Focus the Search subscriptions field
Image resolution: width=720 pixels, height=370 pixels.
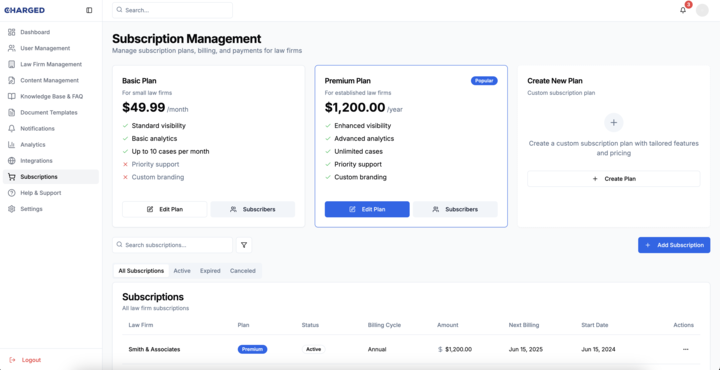[x=172, y=245]
